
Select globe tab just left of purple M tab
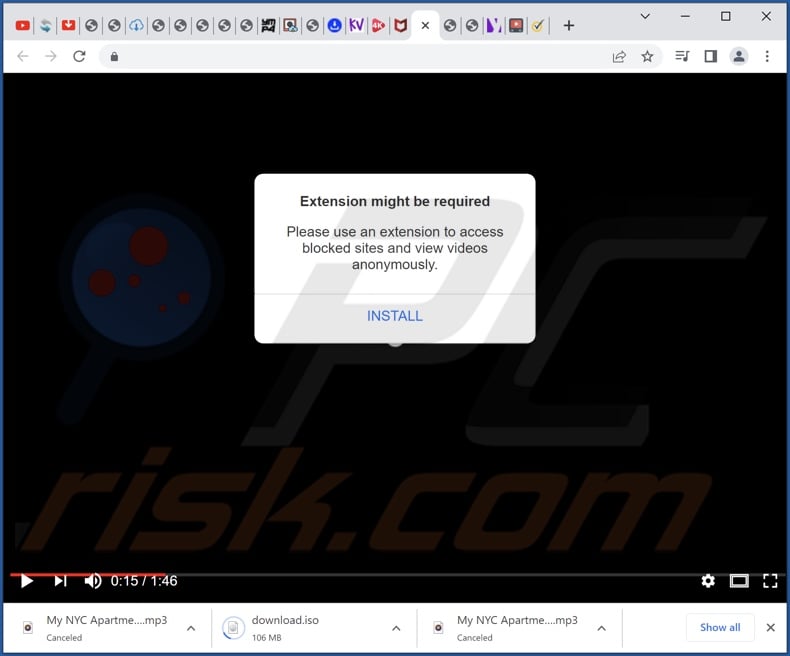[472, 25]
